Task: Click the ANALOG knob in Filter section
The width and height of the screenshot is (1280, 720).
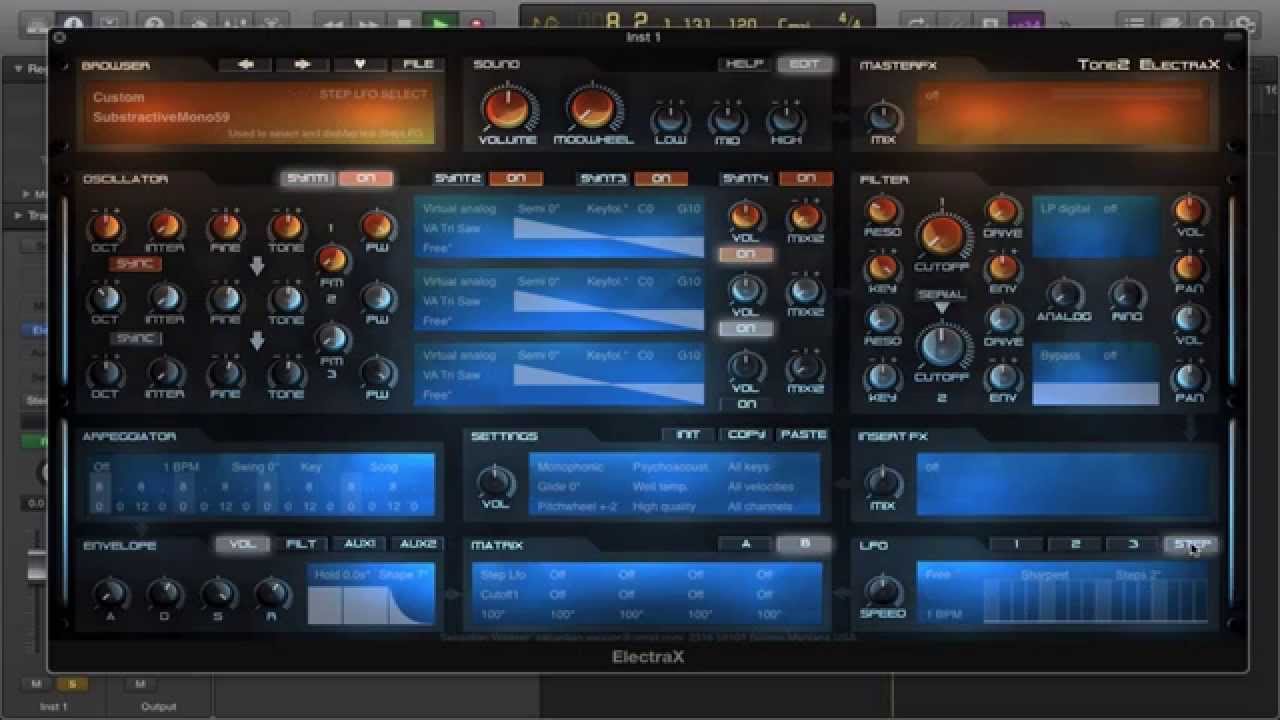Action: click(1064, 295)
